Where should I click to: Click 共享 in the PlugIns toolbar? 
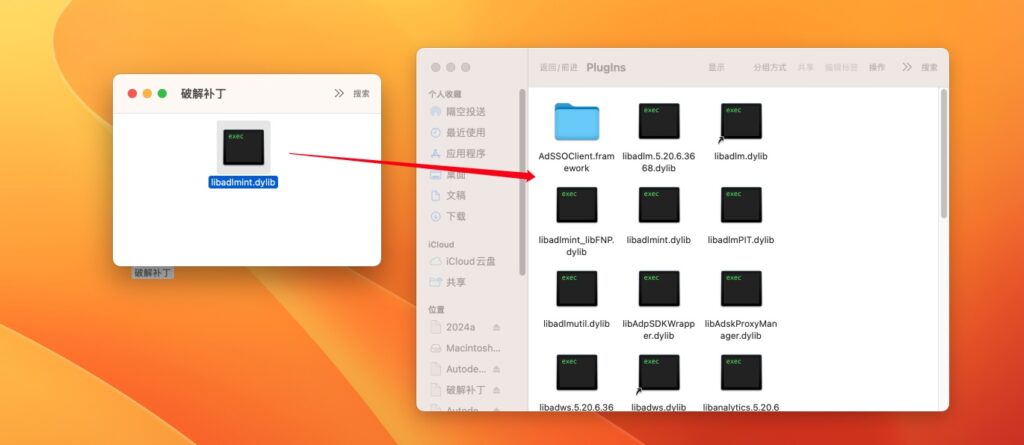(x=805, y=67)
